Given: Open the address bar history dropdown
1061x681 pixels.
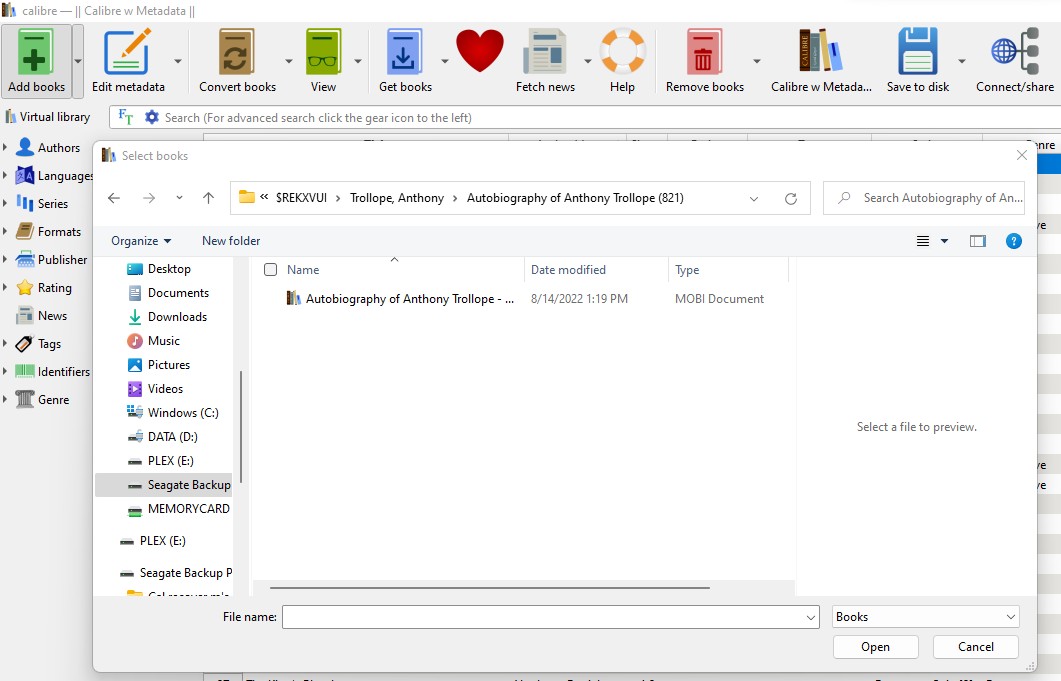Looking at the screenshot, I should pyautogui.click(x=754, y=198).
